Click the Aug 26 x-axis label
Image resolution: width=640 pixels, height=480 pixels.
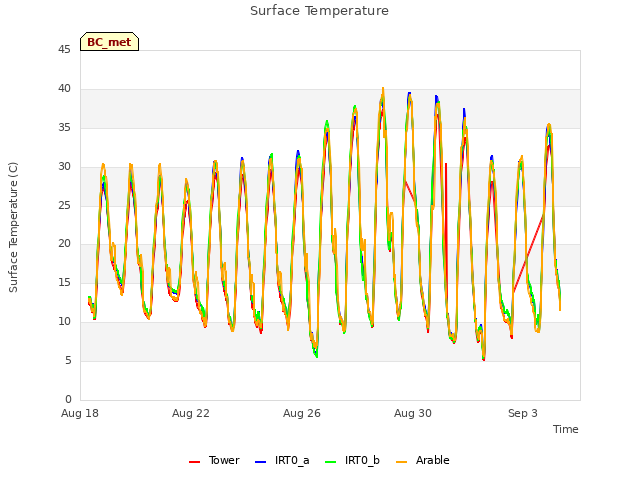pos(302,413)
